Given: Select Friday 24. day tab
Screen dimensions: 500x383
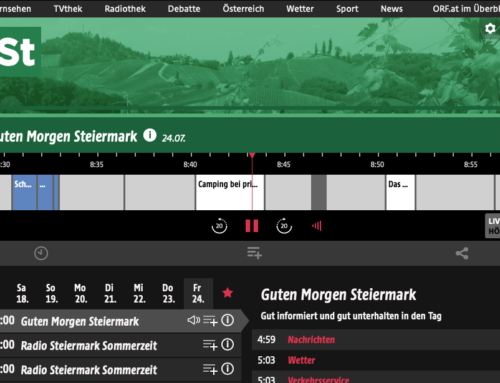Looking at the screenshot, I should pos(198,293).
